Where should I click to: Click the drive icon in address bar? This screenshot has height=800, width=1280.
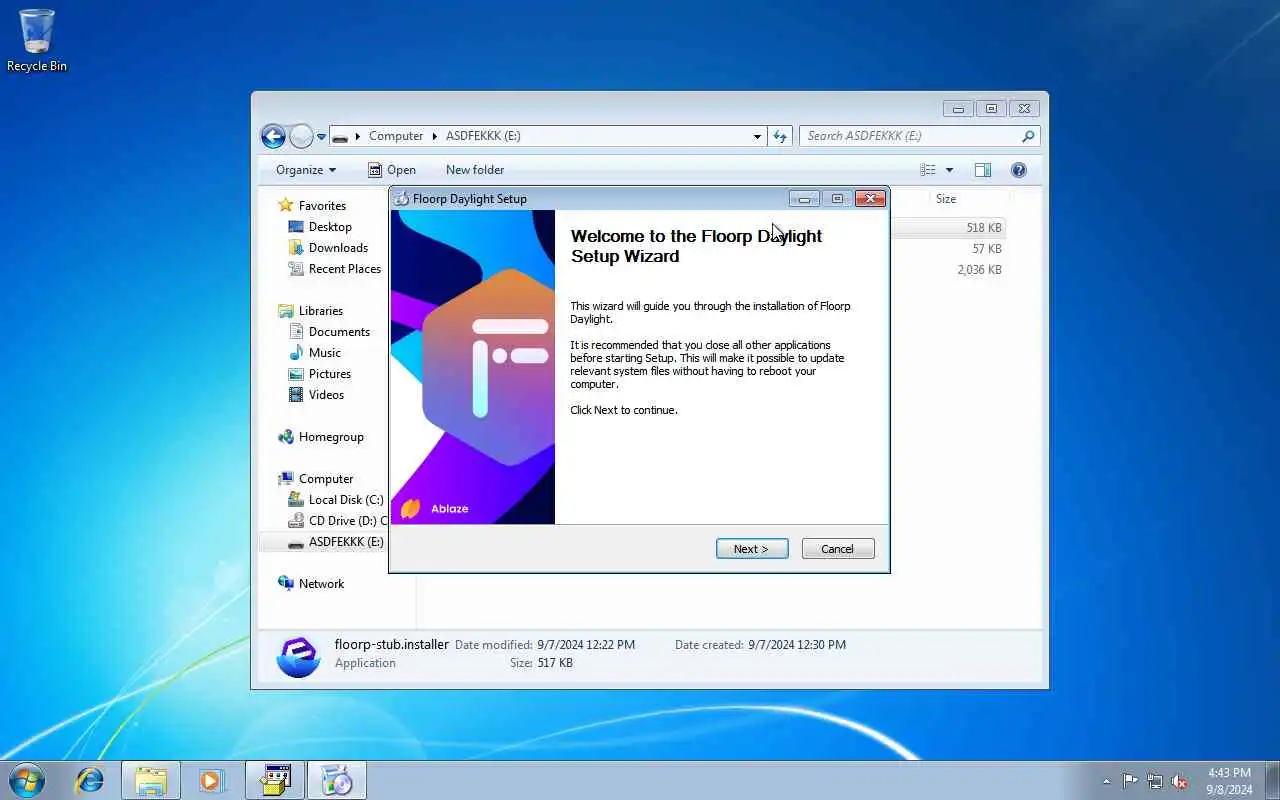coord(341,136)
